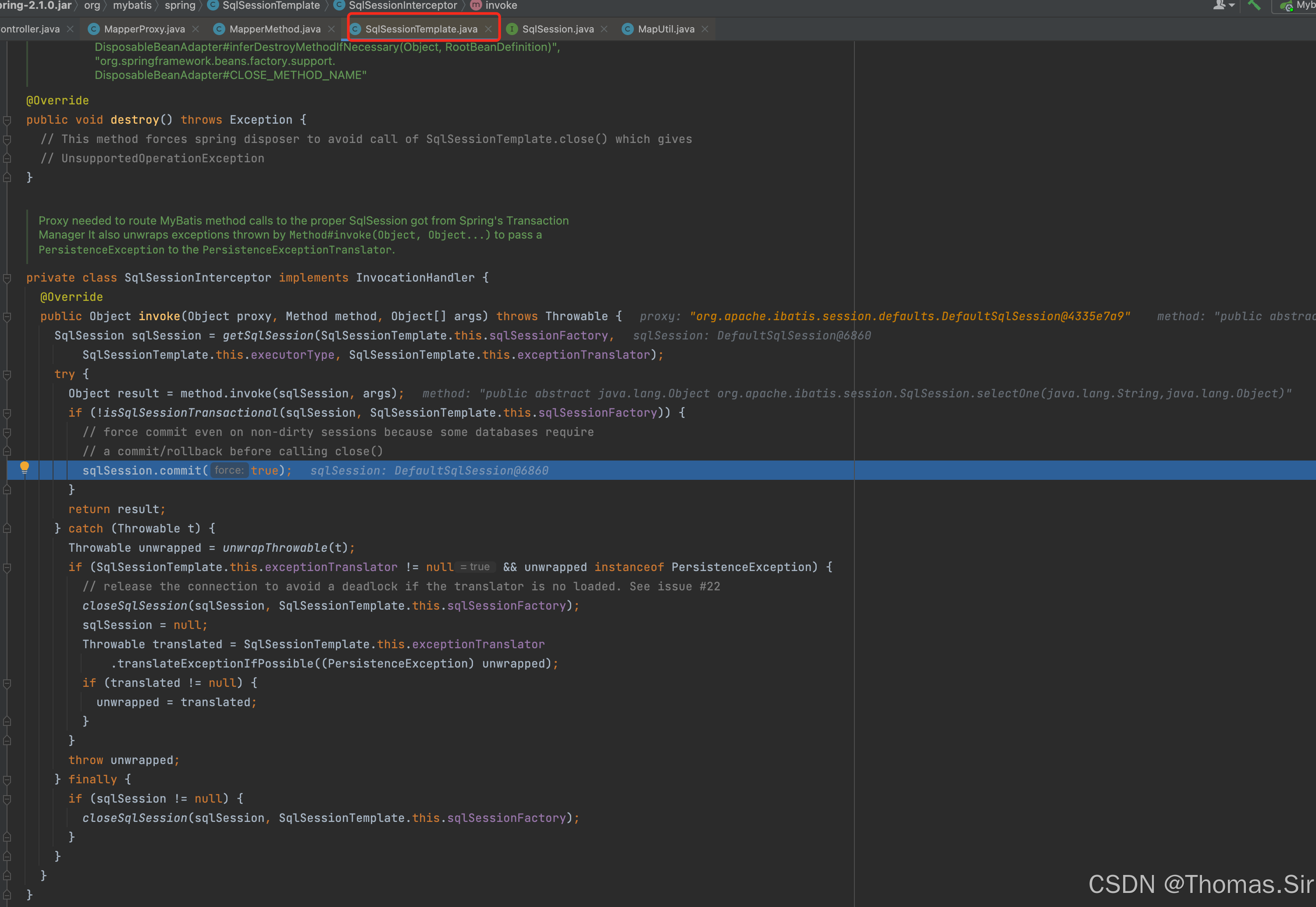Open the user account dropdown arrow

(1232, 6)
